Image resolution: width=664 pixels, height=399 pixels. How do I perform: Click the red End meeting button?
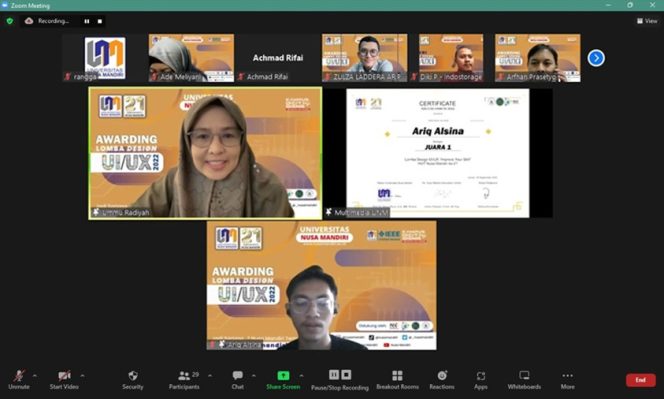point(641,380)
